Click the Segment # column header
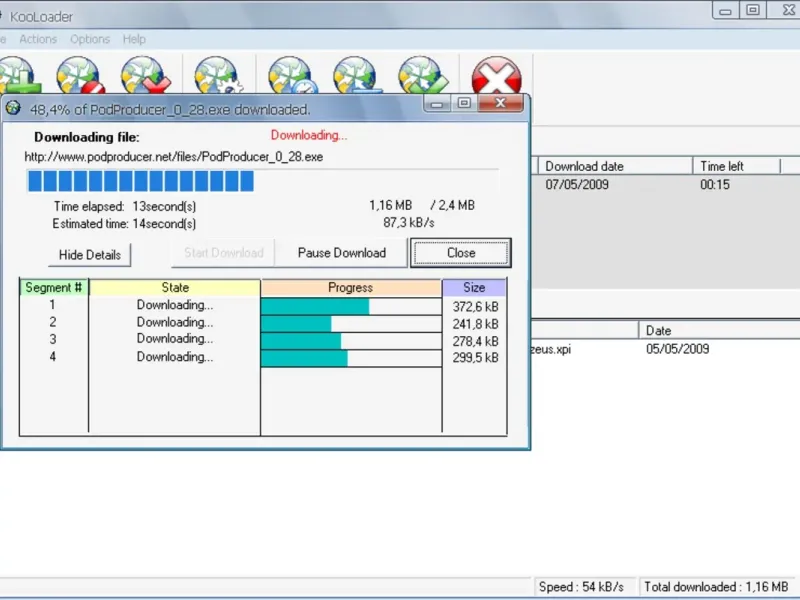 pos(54,288)
